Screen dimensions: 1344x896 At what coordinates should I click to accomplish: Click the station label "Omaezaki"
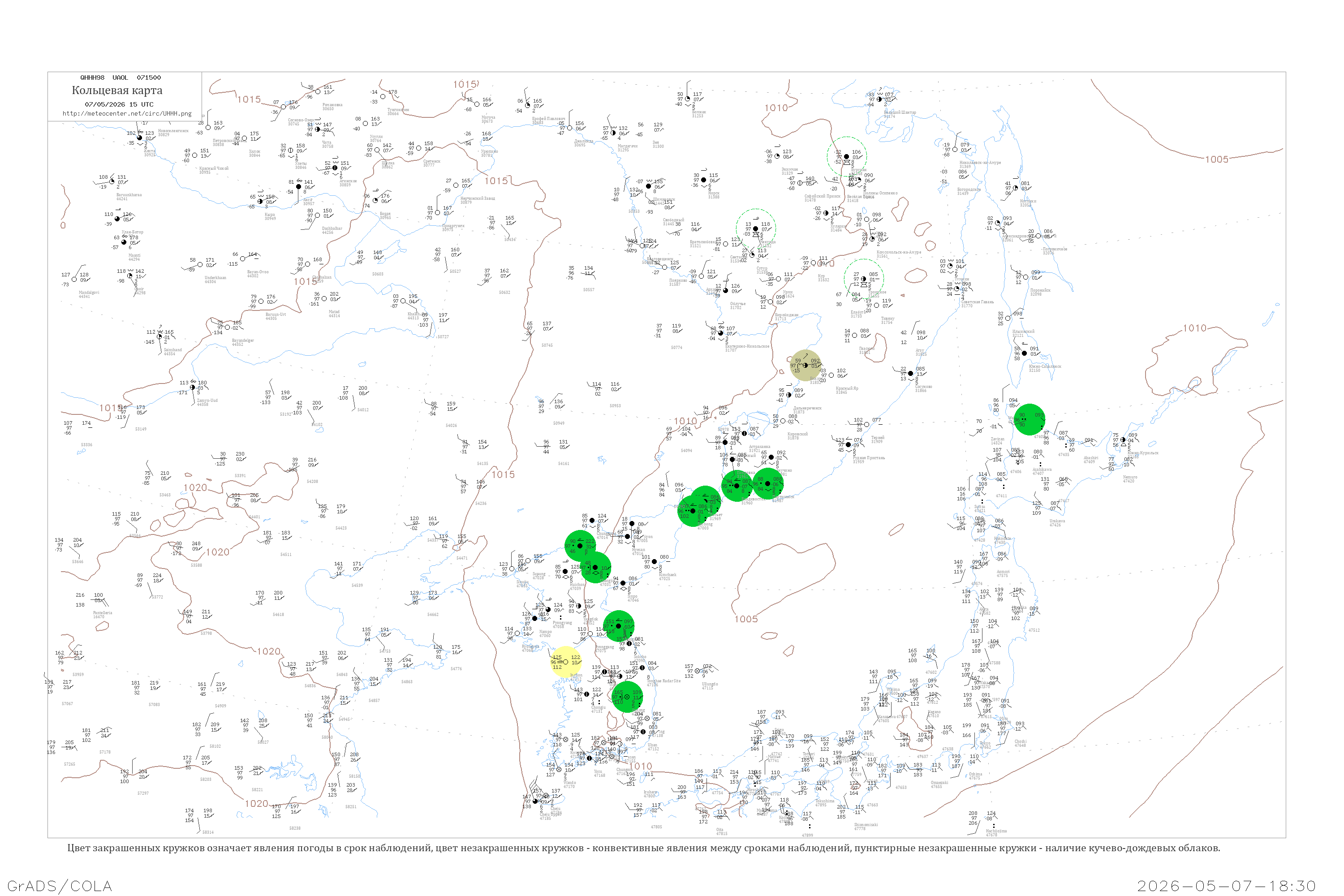pyautogui.click(x=940, y=783)
